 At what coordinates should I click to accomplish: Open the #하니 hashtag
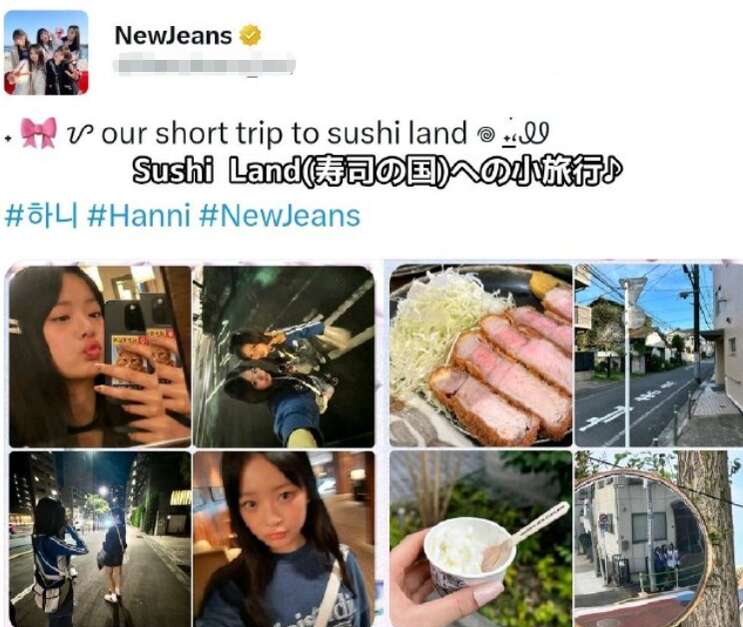40,216
